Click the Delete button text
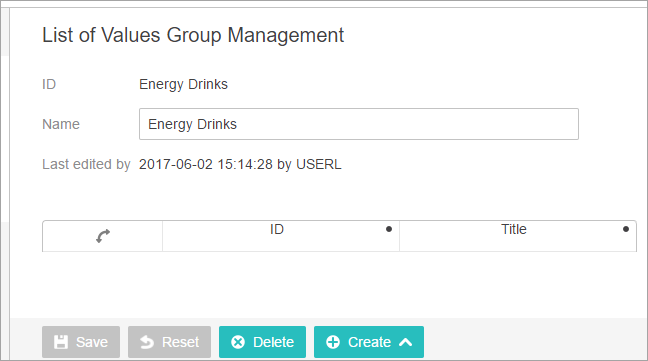This screenshot has height=361, width=648. click(x=273, y=342)
